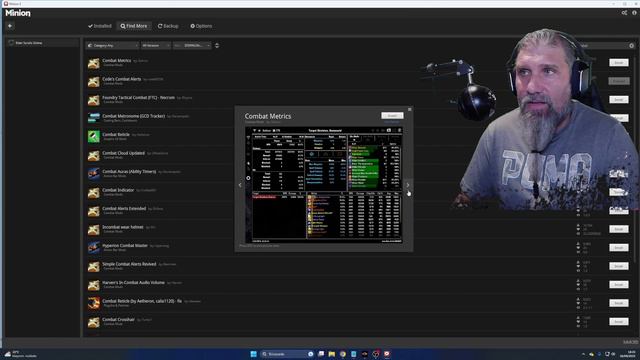
Task: Open the Options tab
Action: click(201, 26)
